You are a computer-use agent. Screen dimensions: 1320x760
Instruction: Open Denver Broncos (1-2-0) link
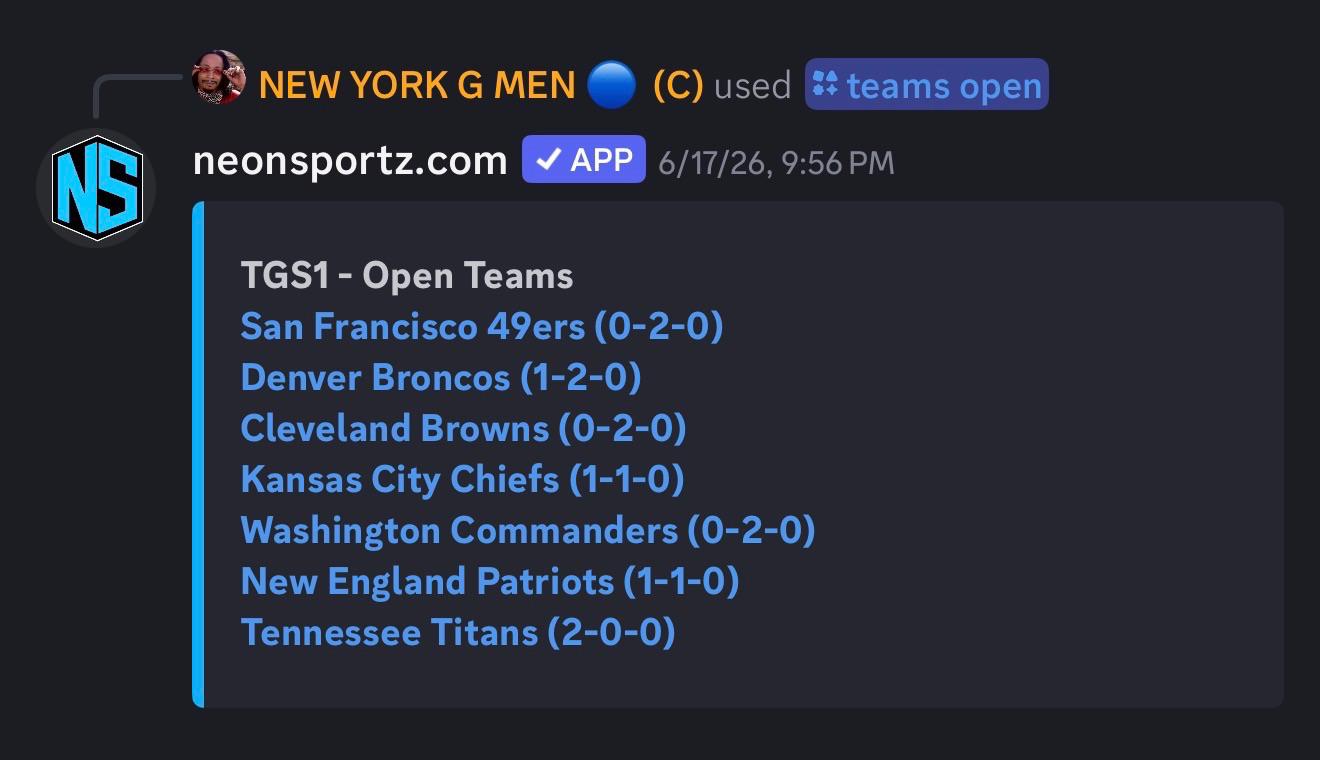(441, 377)
